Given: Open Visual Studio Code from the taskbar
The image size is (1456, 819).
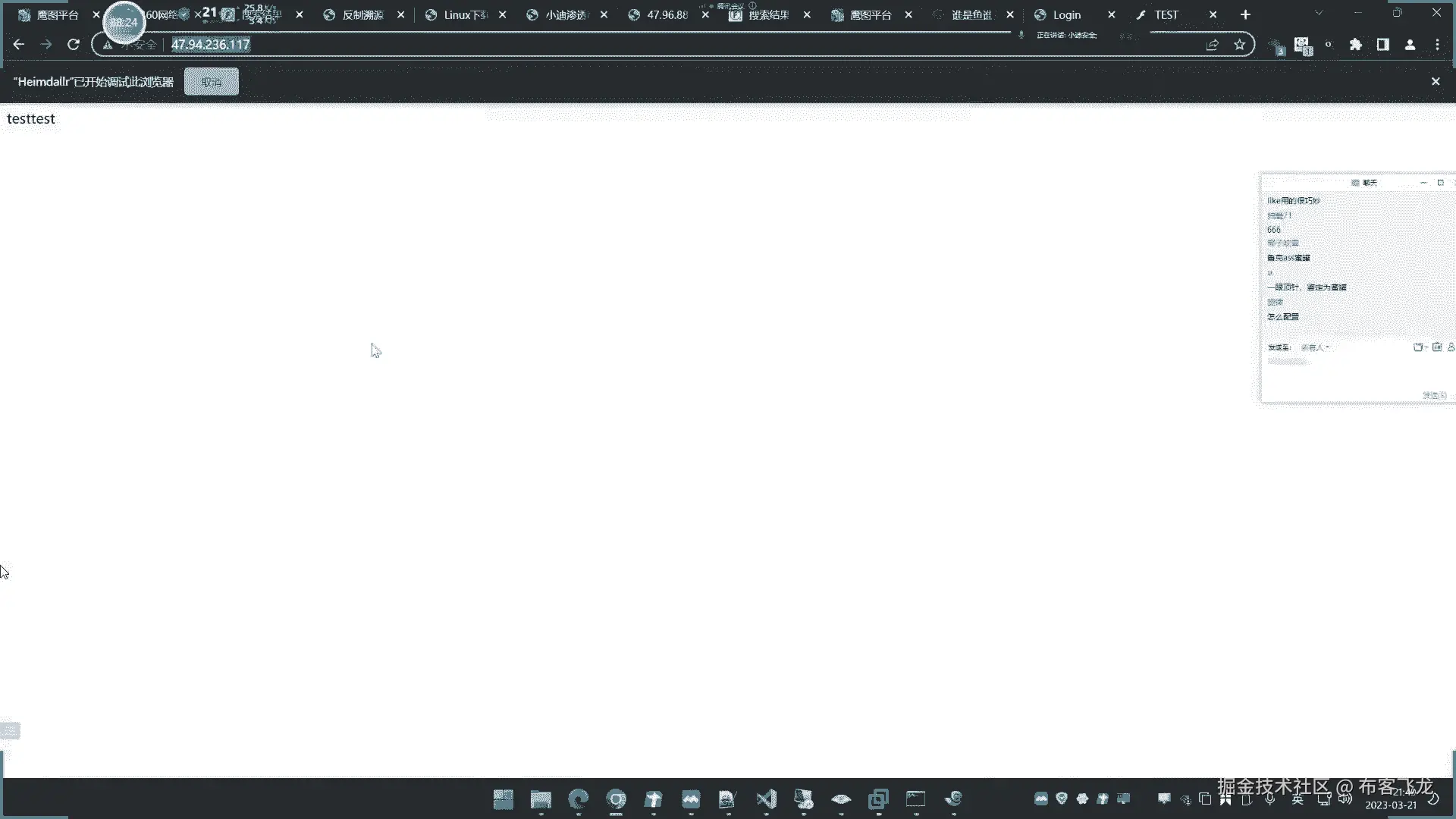Looking at the screenshot, I should tap(766, 799).
